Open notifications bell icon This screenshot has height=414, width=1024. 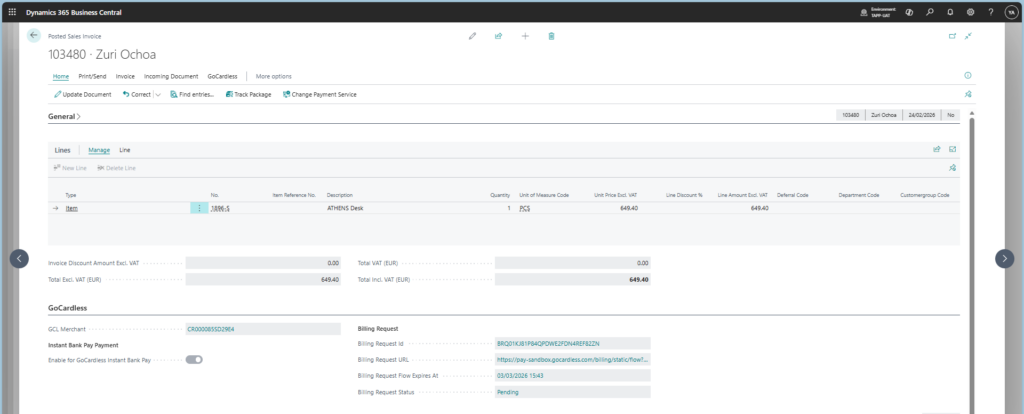(950, 11)
